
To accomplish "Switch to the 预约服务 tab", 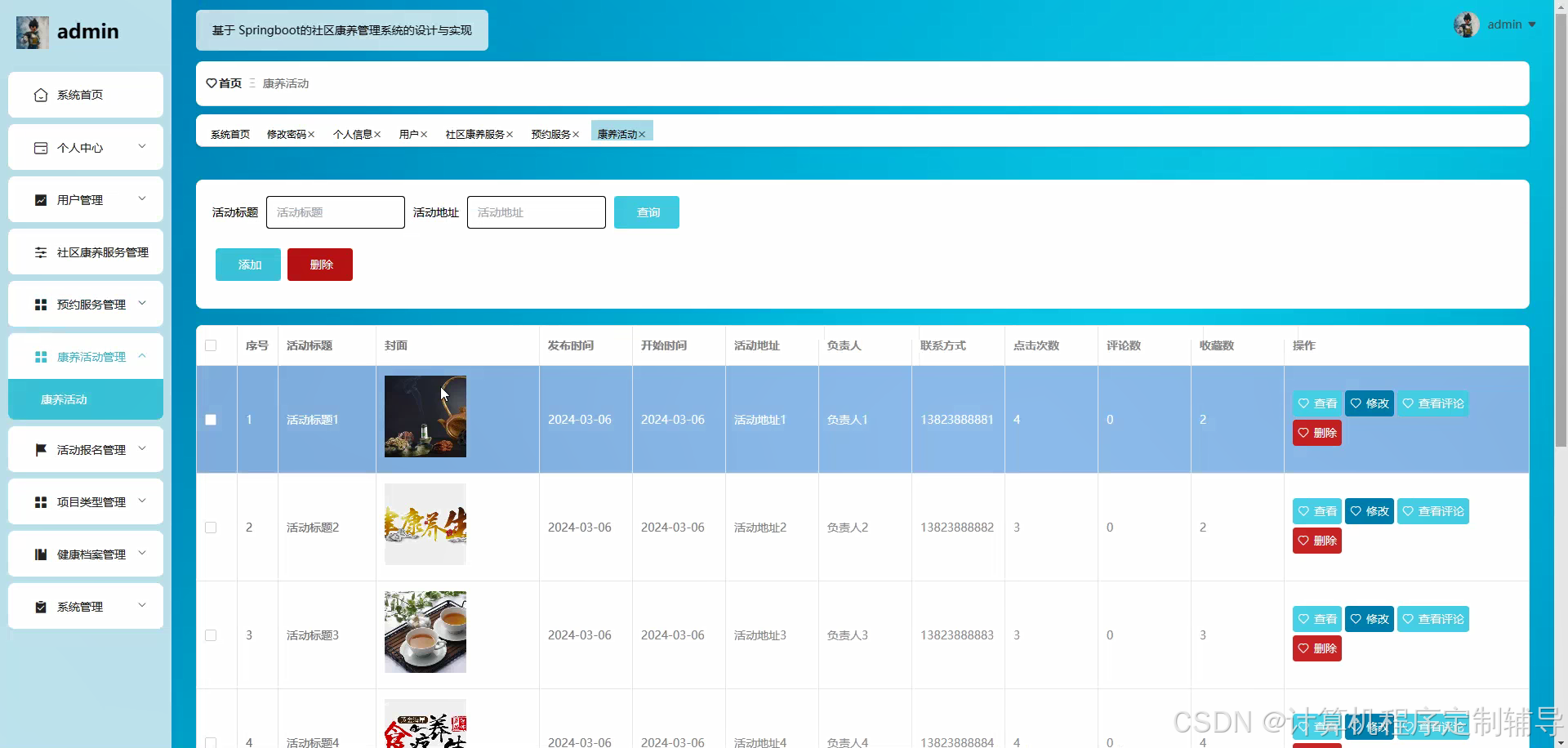I will 551,135.
